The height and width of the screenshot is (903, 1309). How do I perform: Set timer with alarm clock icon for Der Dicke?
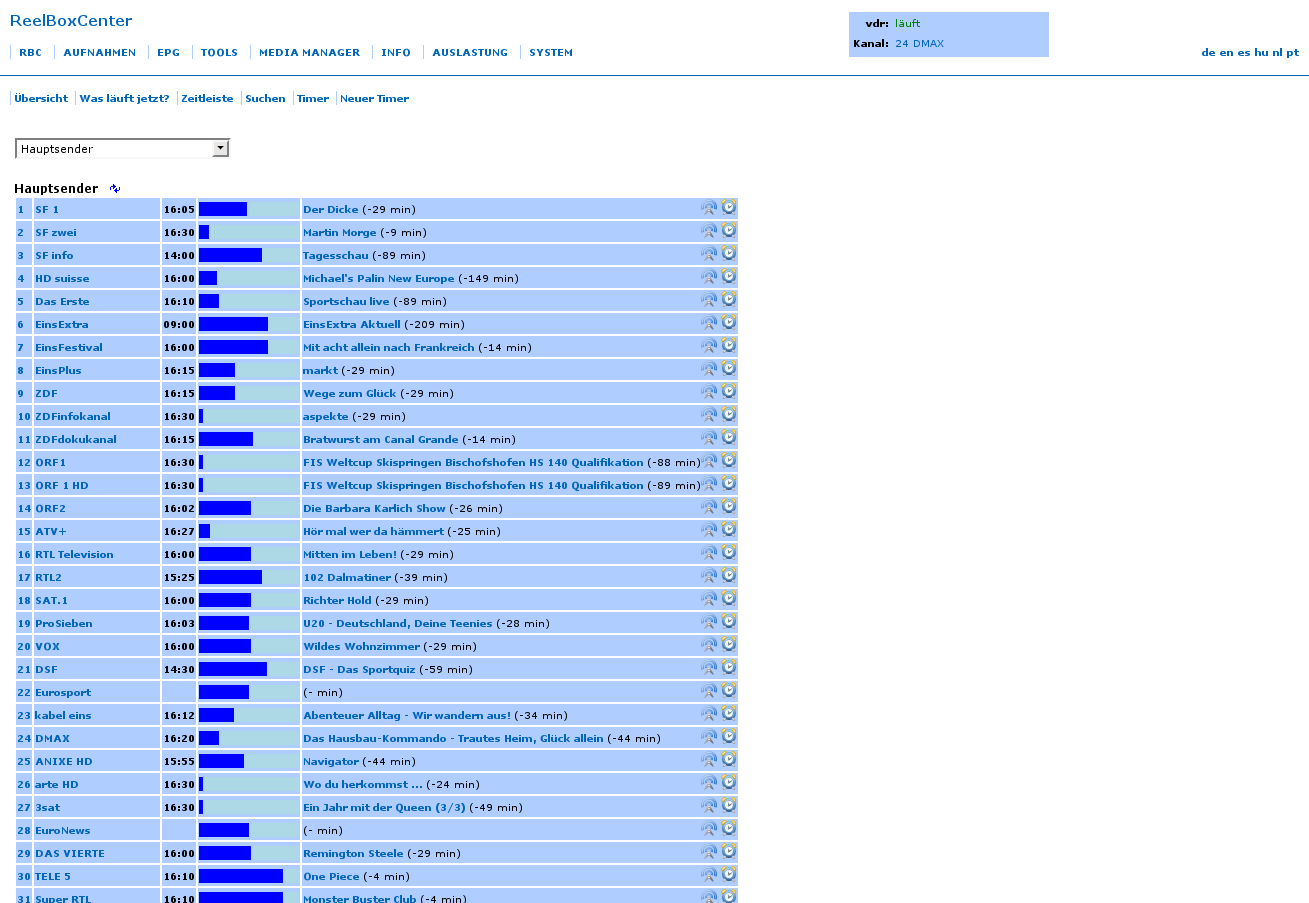point(729,208)
